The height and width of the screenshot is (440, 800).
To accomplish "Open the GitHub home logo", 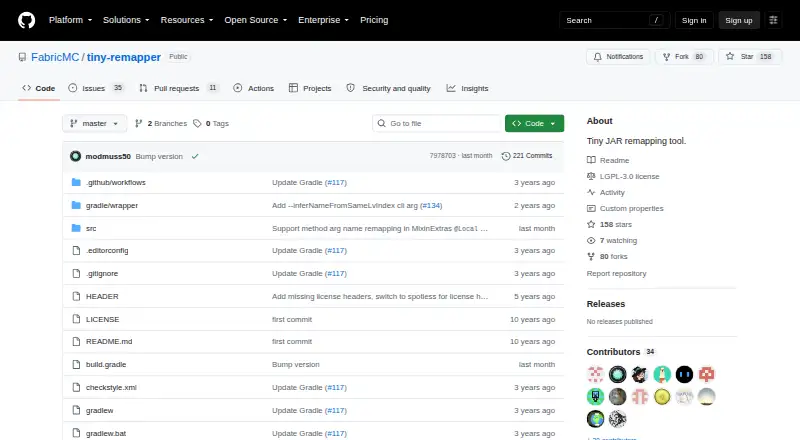I will [27, 20].
